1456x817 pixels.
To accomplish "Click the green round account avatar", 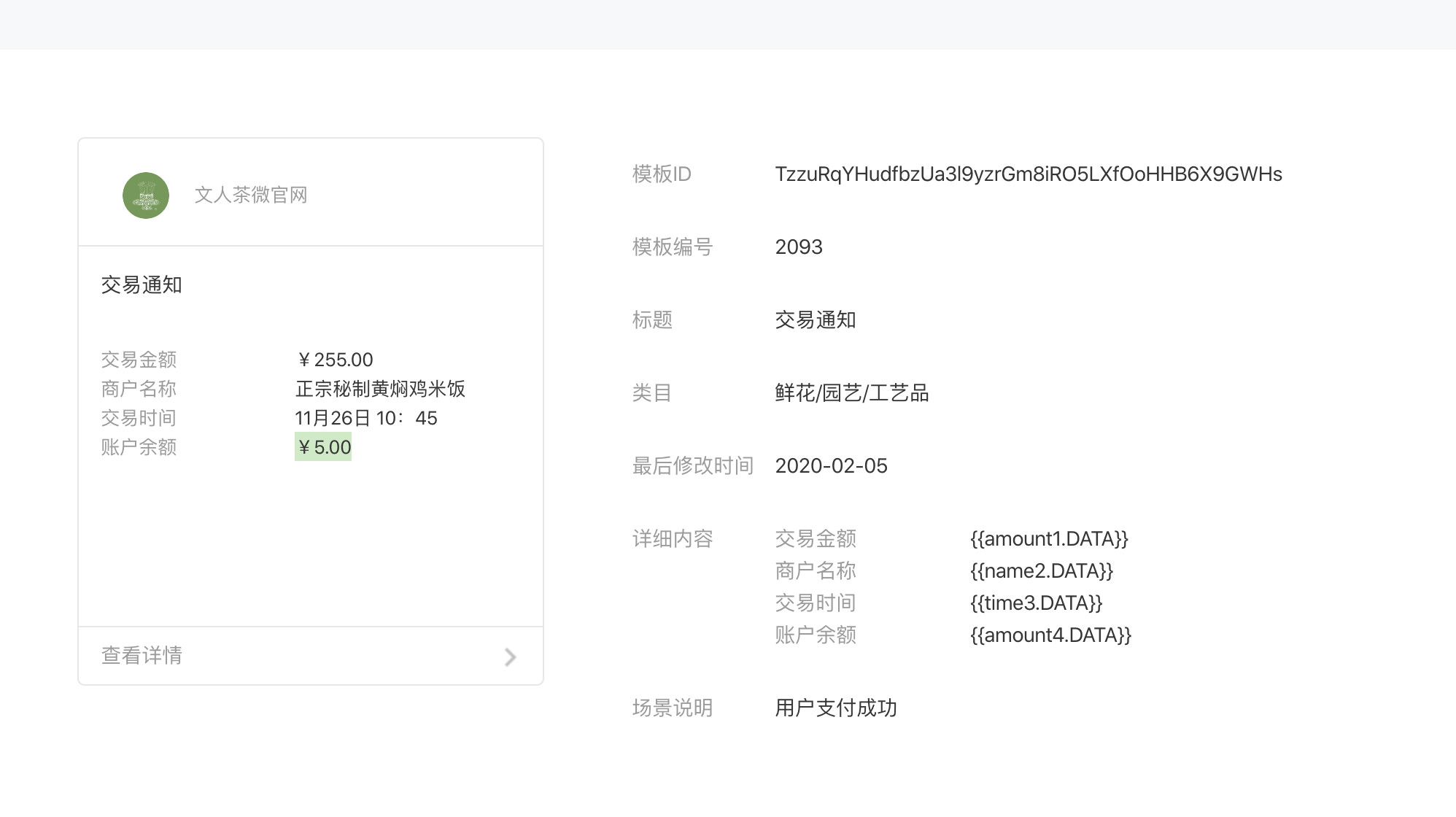I will tap(146, 195).
